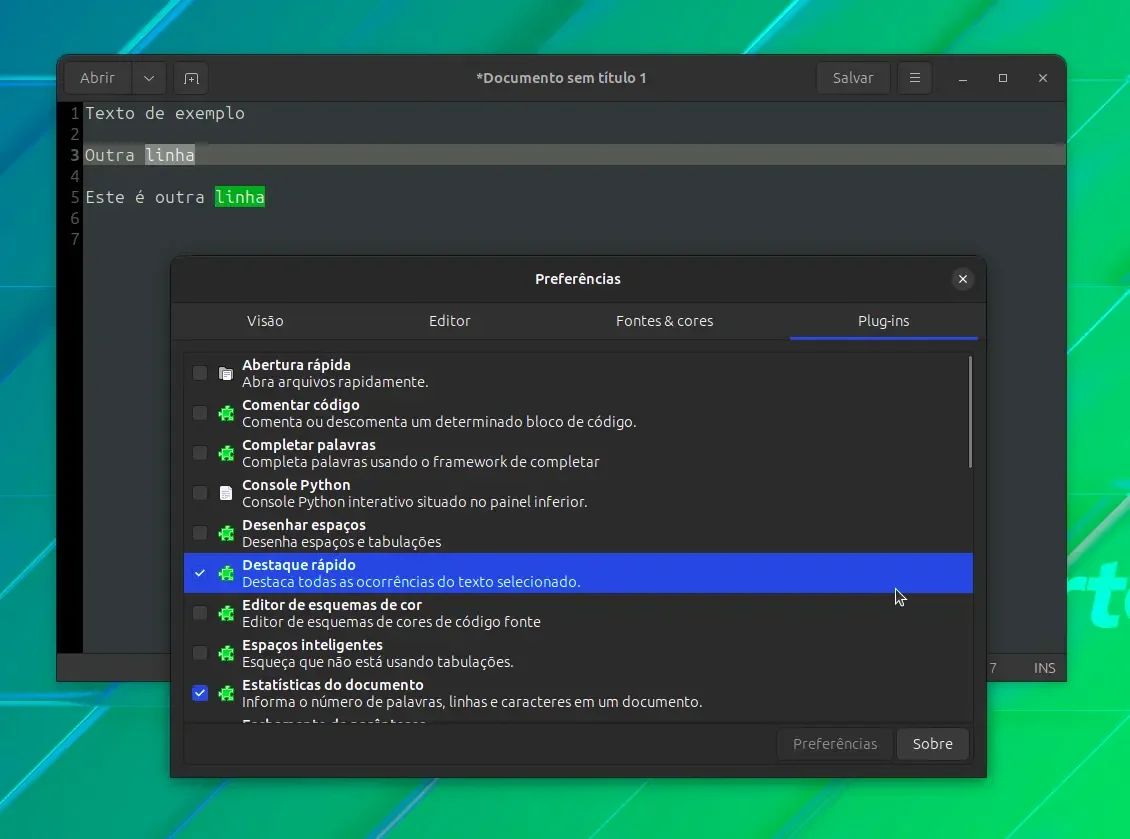Click the plugin list vertical scrollbar
The height and width of the screenshot is (839, 1130).
[x=970, y=412]
